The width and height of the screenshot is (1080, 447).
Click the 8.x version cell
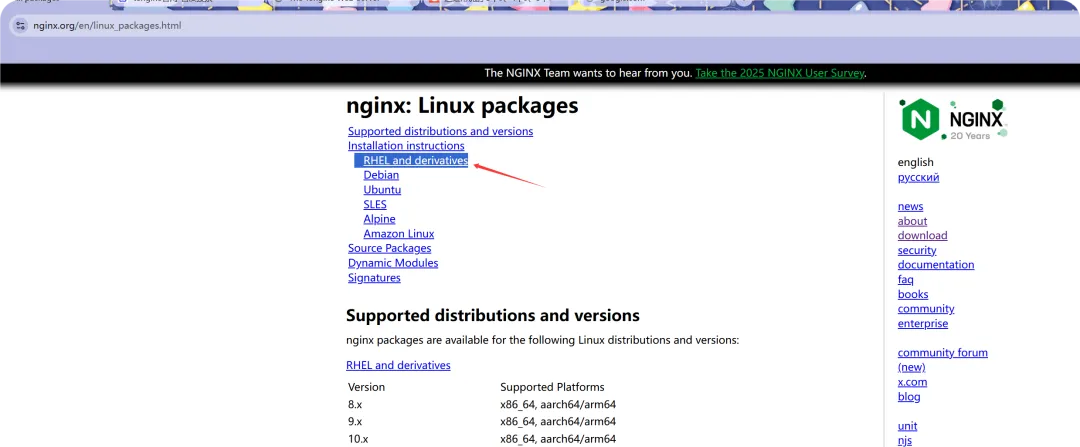[x=355, y=404]
